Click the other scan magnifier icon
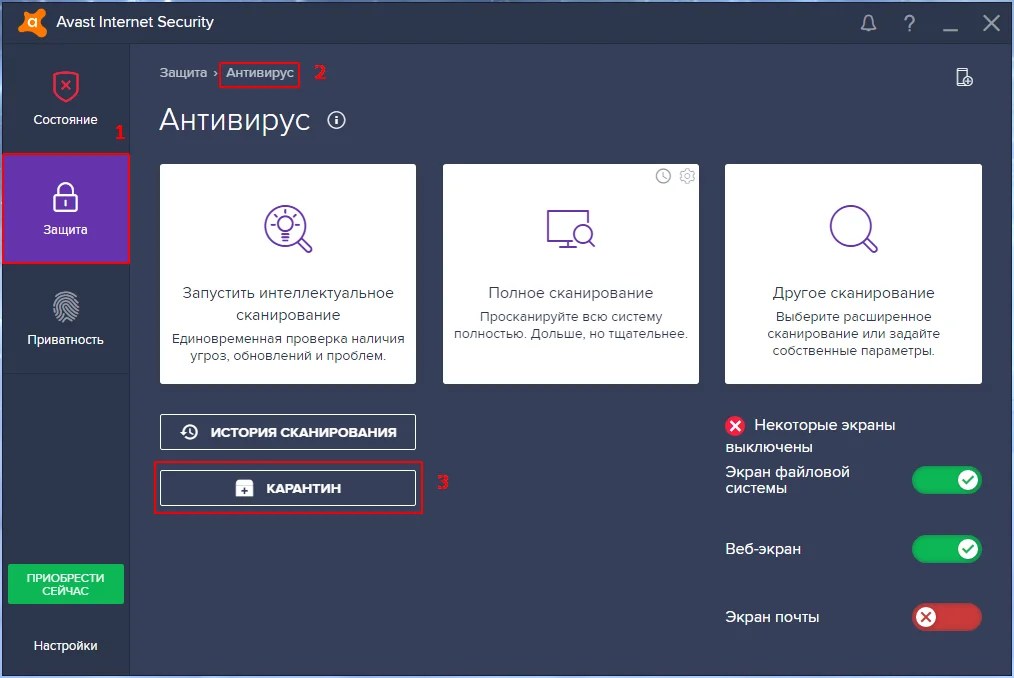This screenshot has width=1014, height=678. coord(853,228)
